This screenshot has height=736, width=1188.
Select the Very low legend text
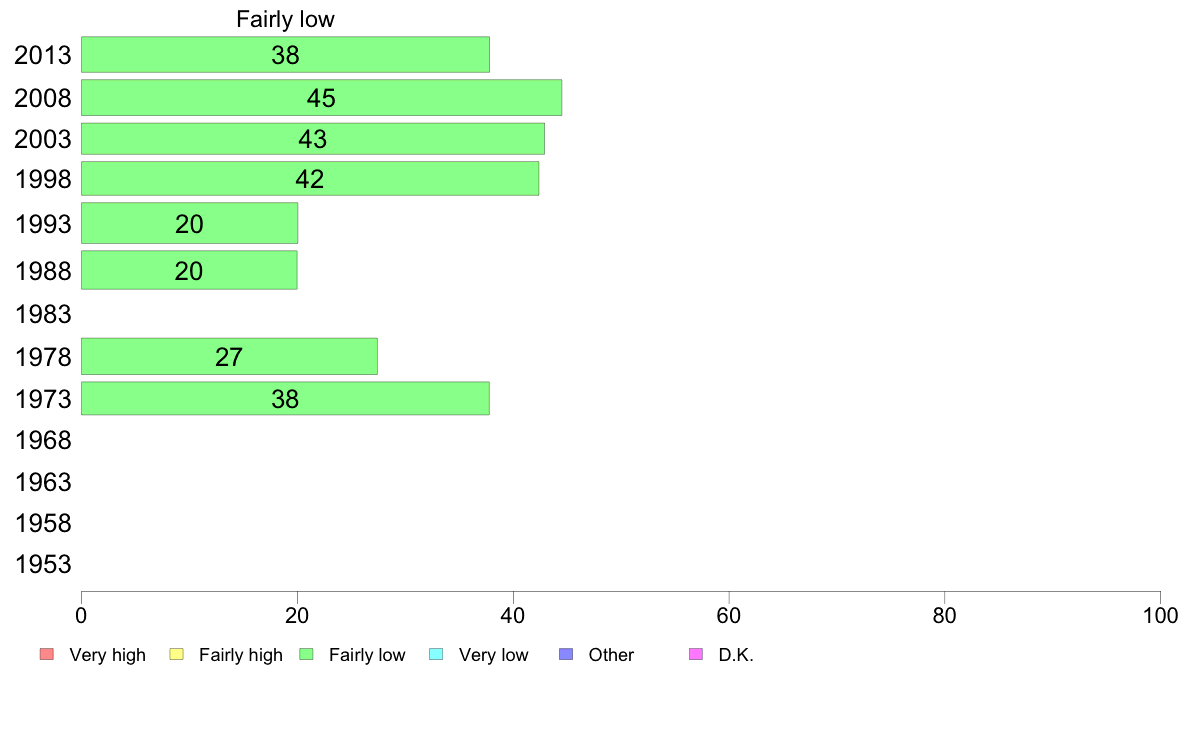(x=493, y=655)
